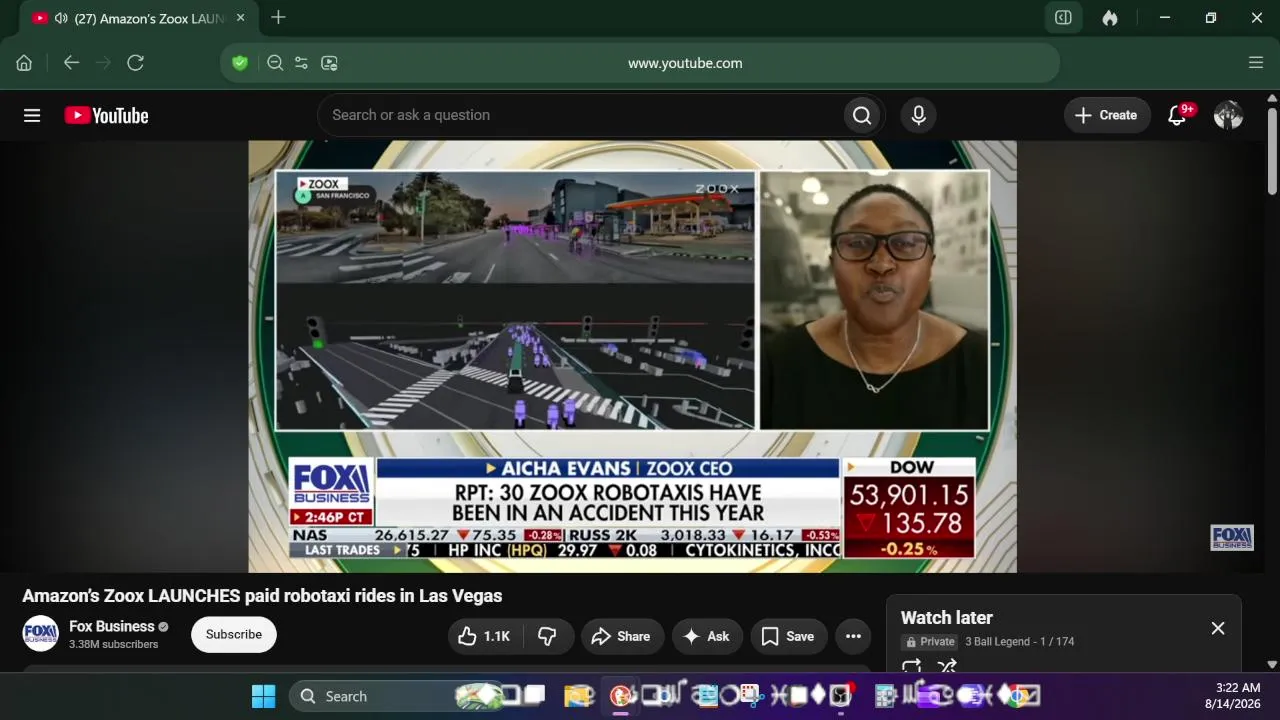Screen dimensions: 1280x720
Task: Open the Fox Business channel name link
Action: point(112,626)
